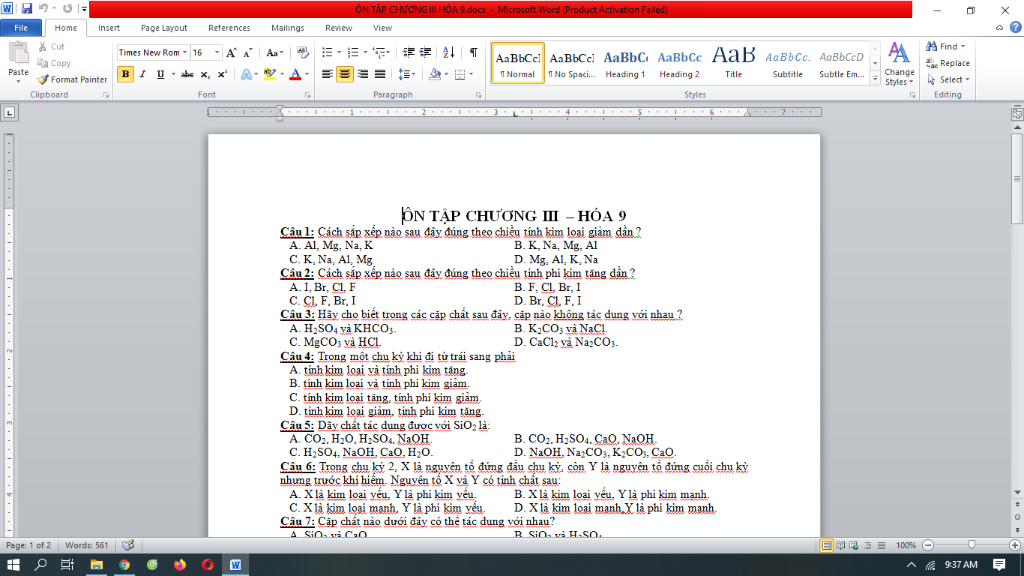Apply the No Spacing style
1024x576 pixels.
click(571, 63)
